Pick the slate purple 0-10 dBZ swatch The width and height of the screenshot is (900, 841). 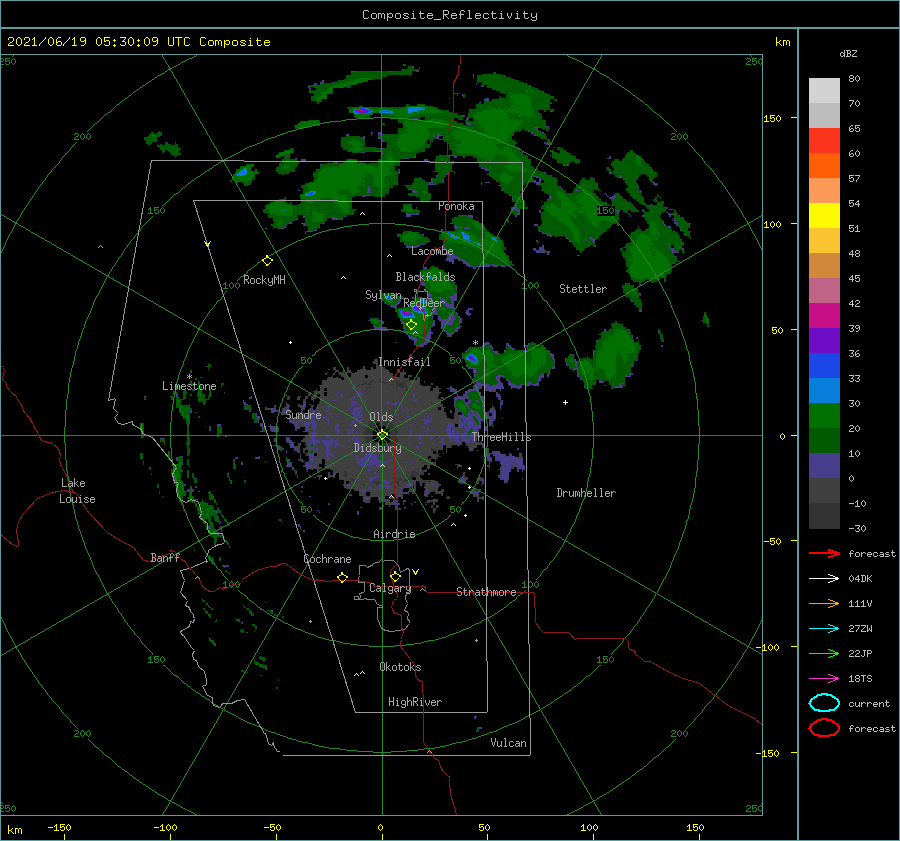(824, 465)
